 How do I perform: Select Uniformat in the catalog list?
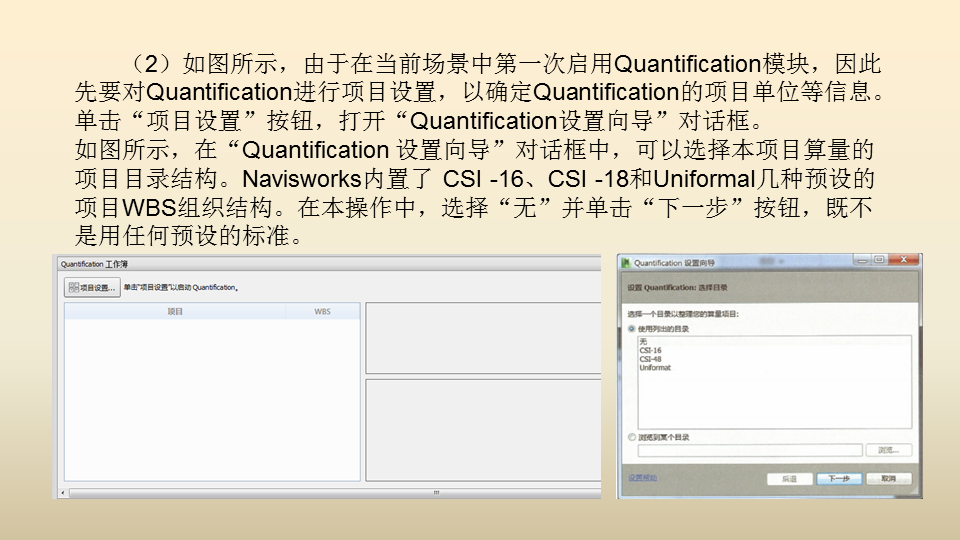655,368
